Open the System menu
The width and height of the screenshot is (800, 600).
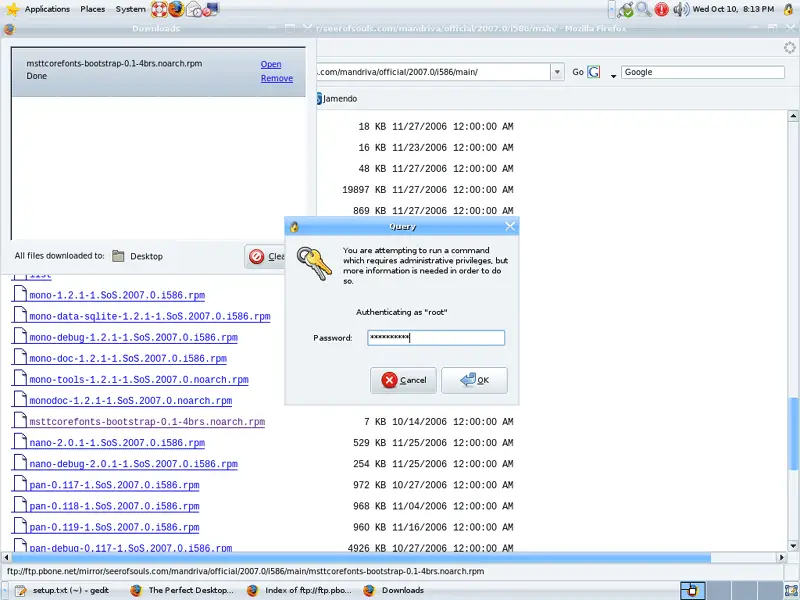tap(130, 9)
